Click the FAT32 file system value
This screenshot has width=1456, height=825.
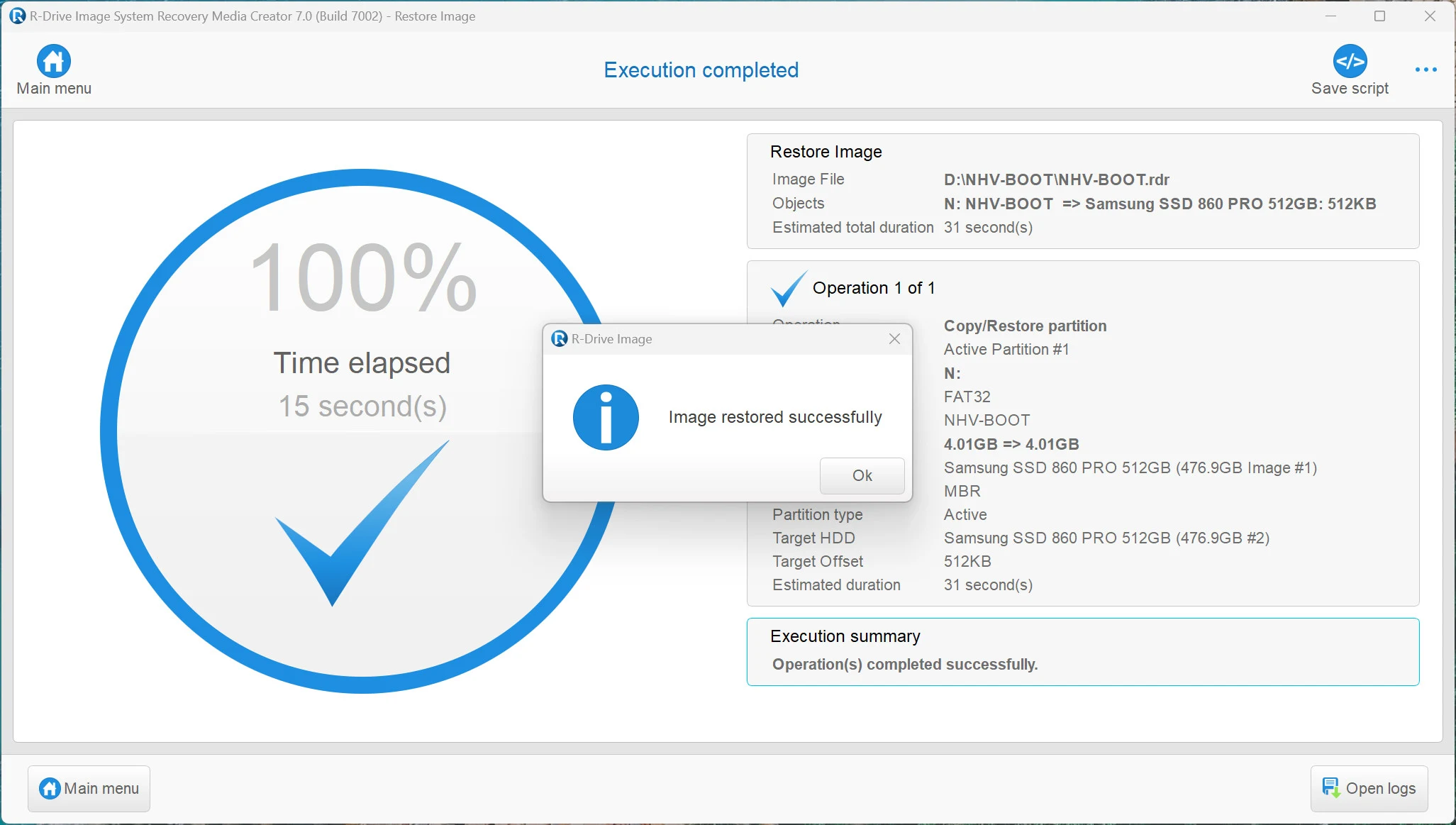click(x=967, y=397)
